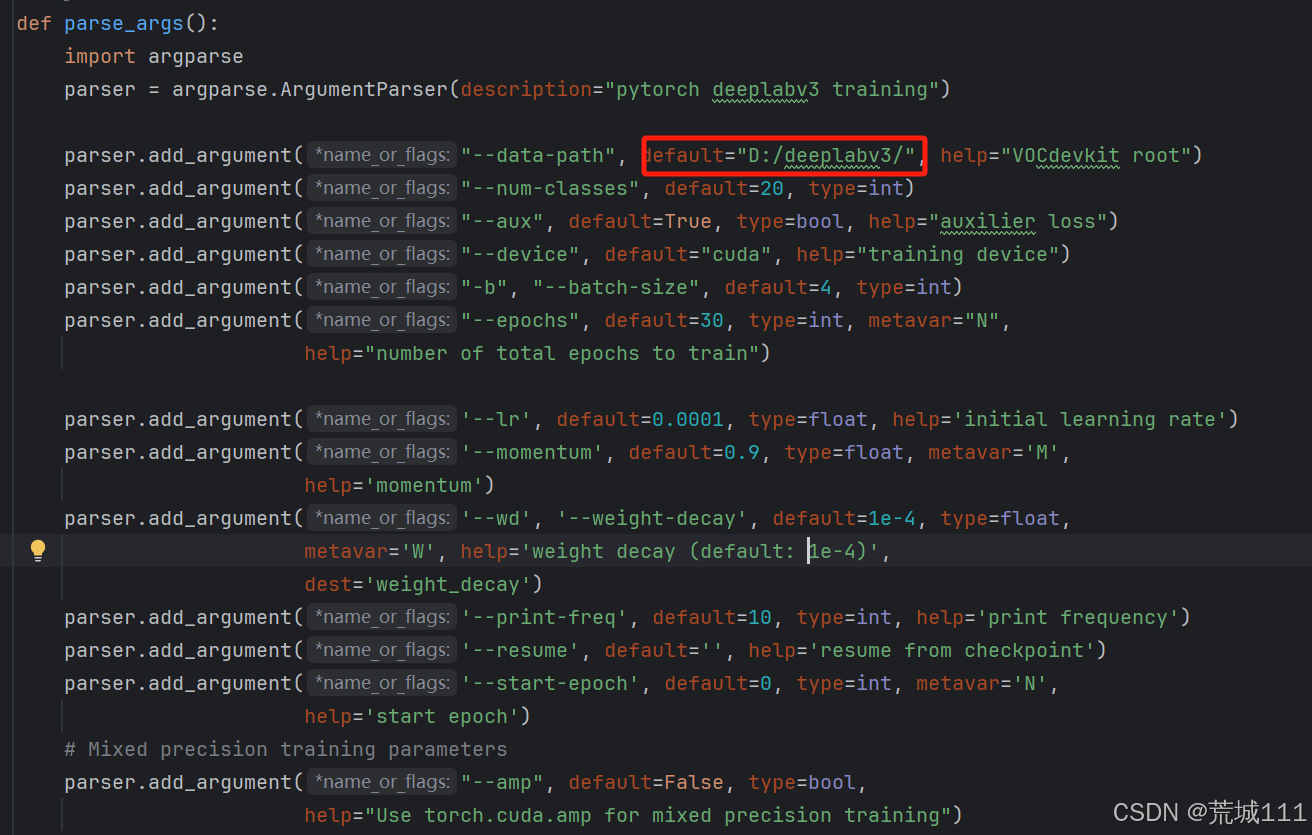
Task: Click the parse_args function name
Action: (122, 22)
